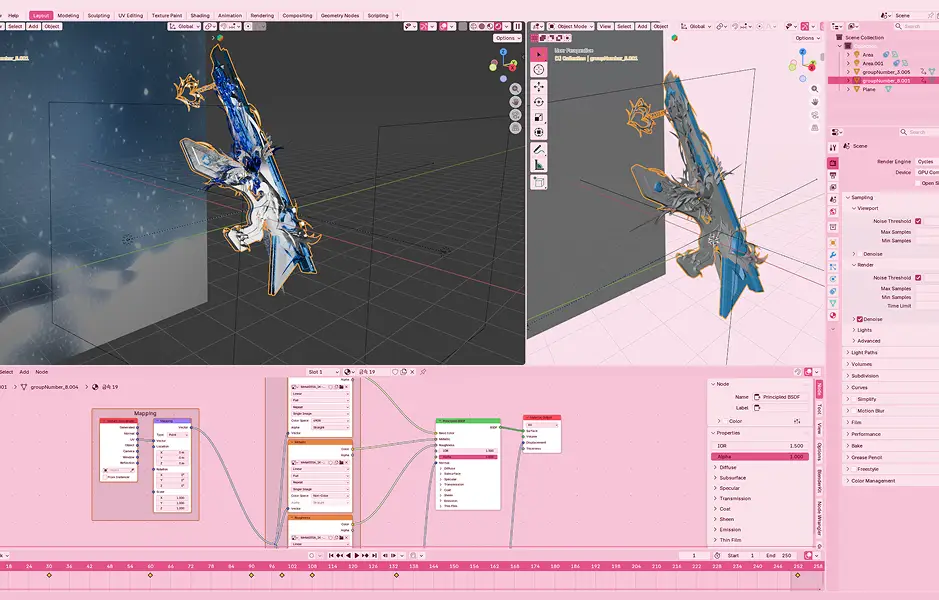The image size is (939, 600).
Task: Switch to the Modeling workspace tab
Action: coord(68,16)
